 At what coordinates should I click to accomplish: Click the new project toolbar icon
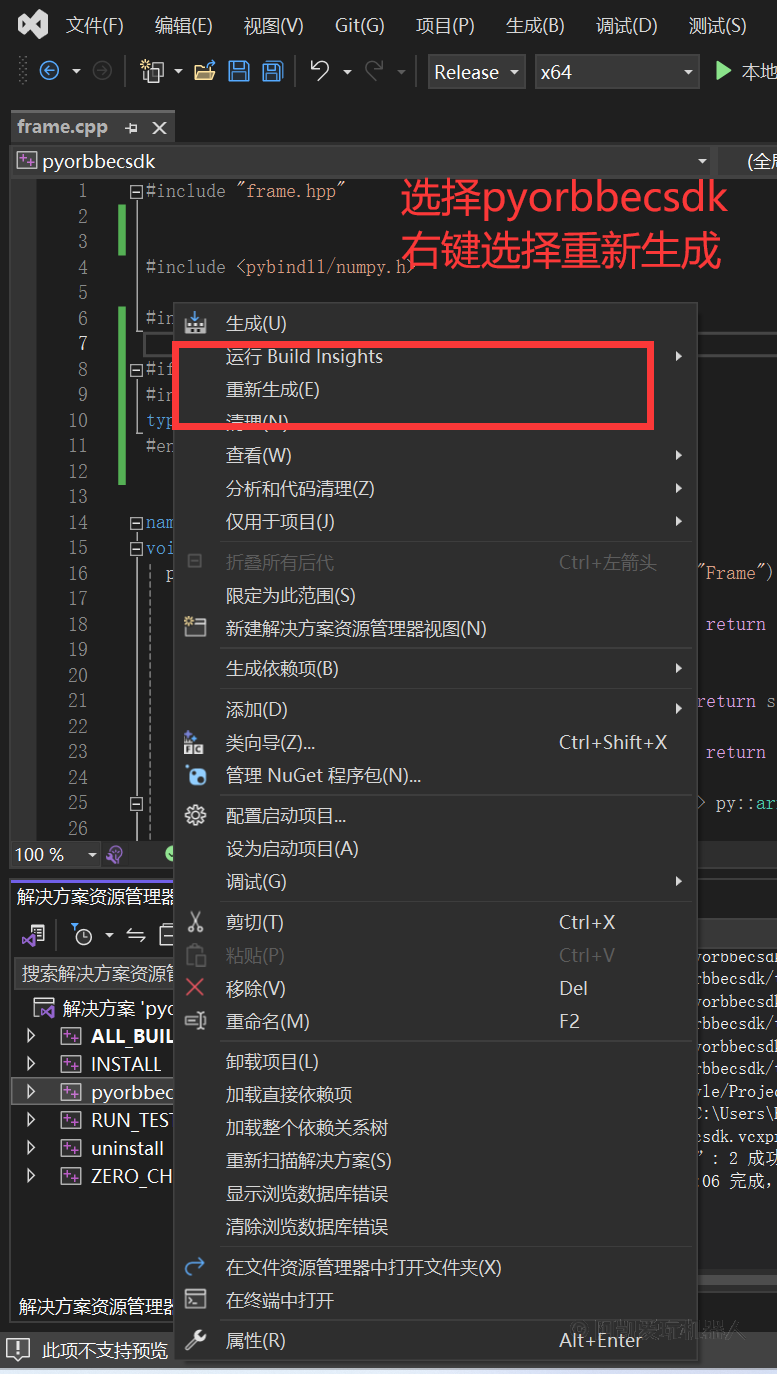point(152,71)
